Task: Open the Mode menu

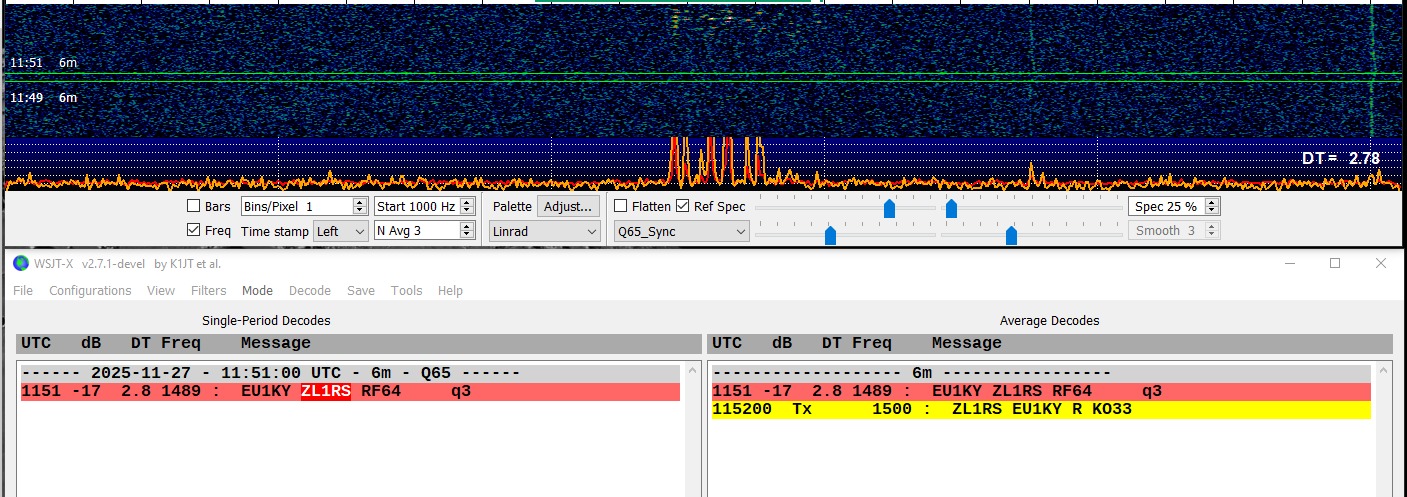Action: pos(257,291)
